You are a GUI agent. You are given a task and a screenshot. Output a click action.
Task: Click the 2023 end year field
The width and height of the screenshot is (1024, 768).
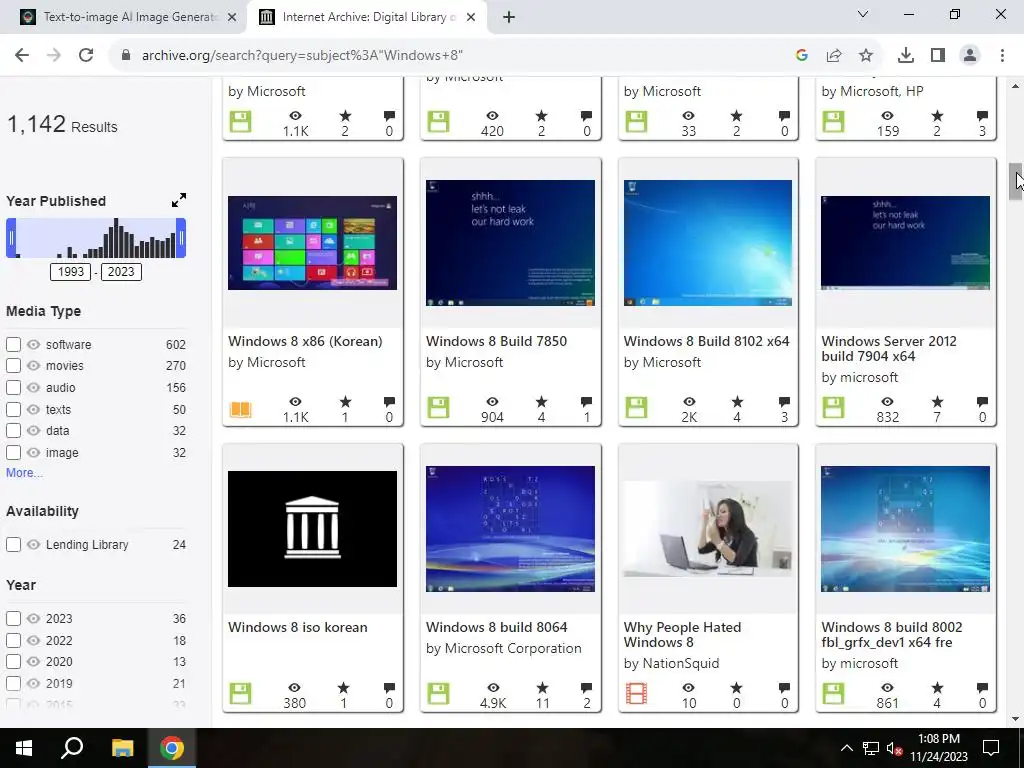tap(121, 272)
